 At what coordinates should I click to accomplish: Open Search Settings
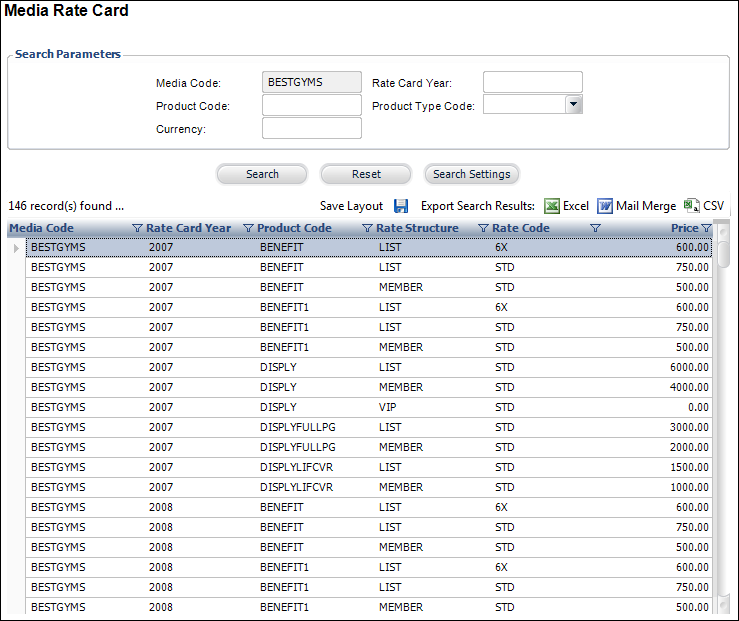point(471,174)
